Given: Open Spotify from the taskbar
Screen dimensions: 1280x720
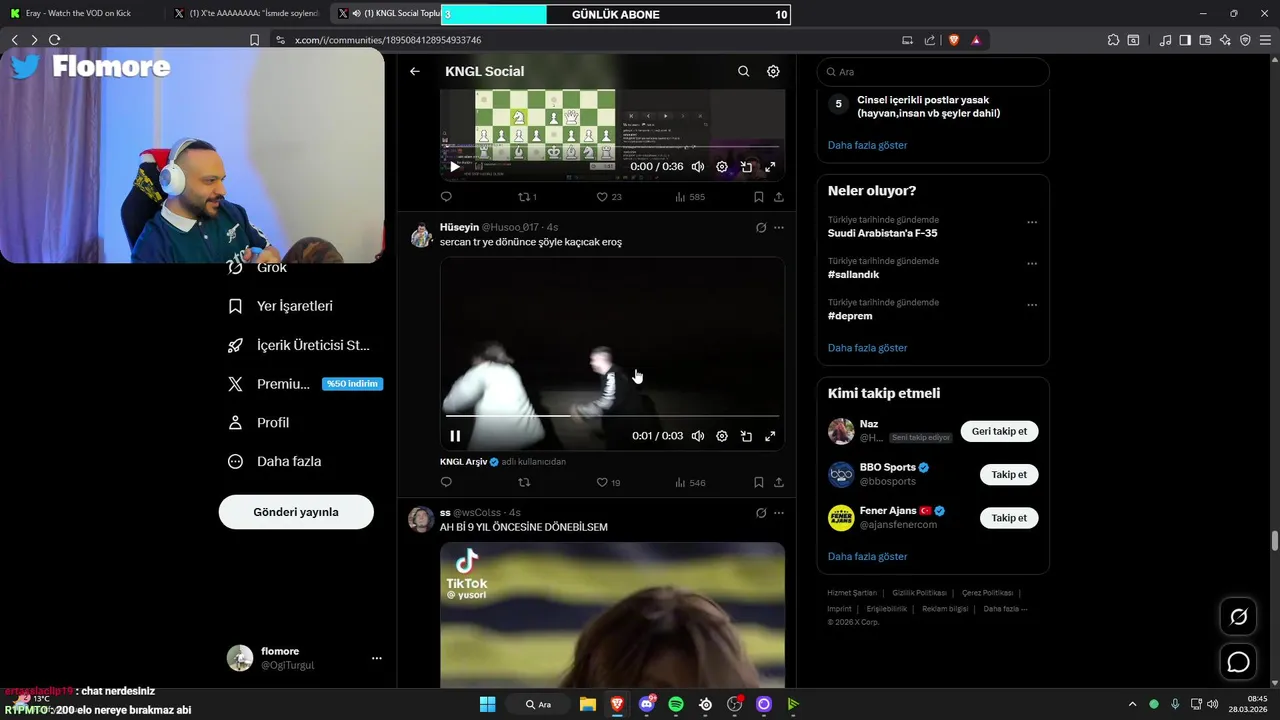Looking at the screenshot, I should [x=676, y=704].
